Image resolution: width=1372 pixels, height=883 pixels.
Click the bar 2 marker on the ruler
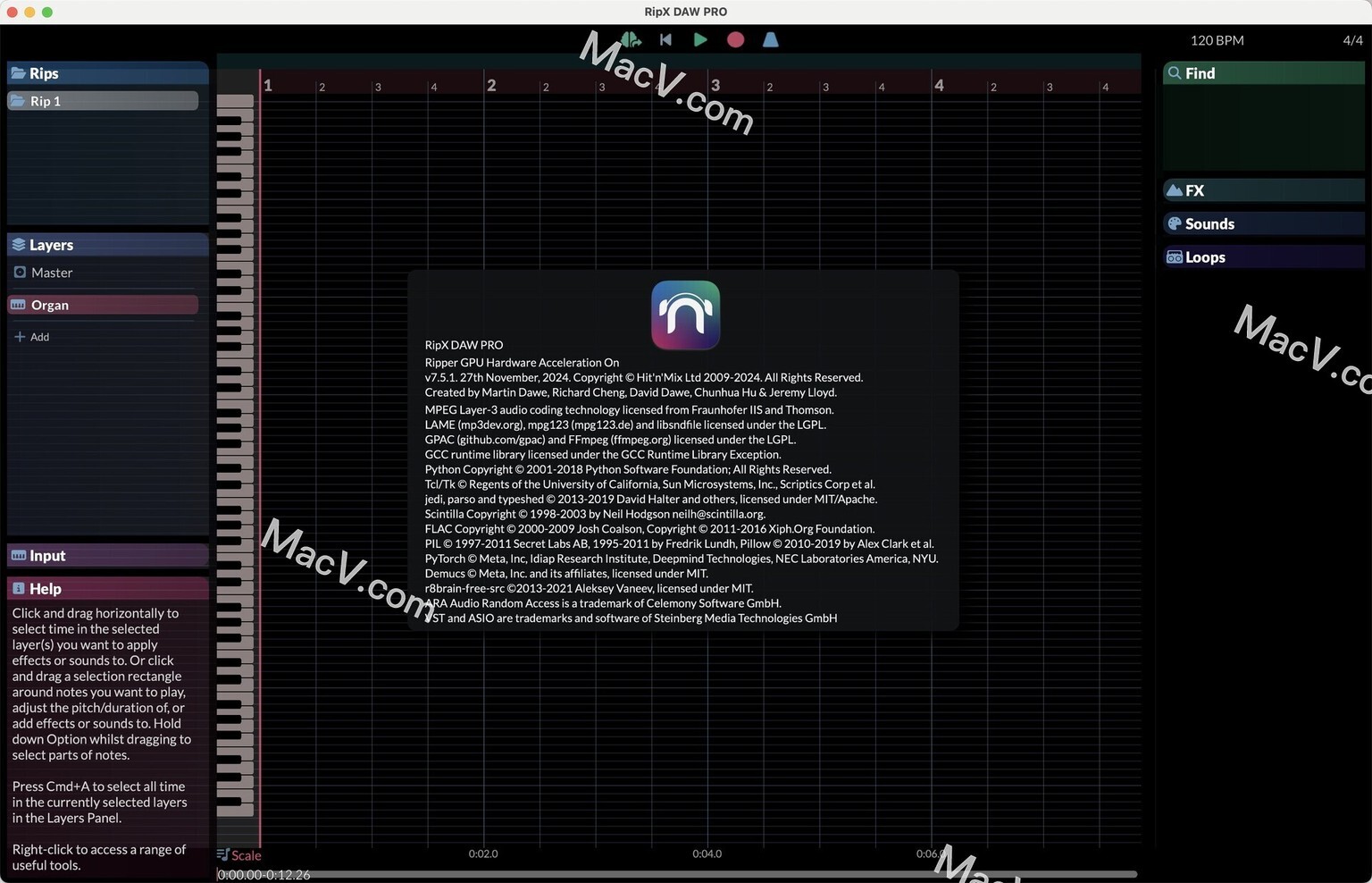pos(491,86)
